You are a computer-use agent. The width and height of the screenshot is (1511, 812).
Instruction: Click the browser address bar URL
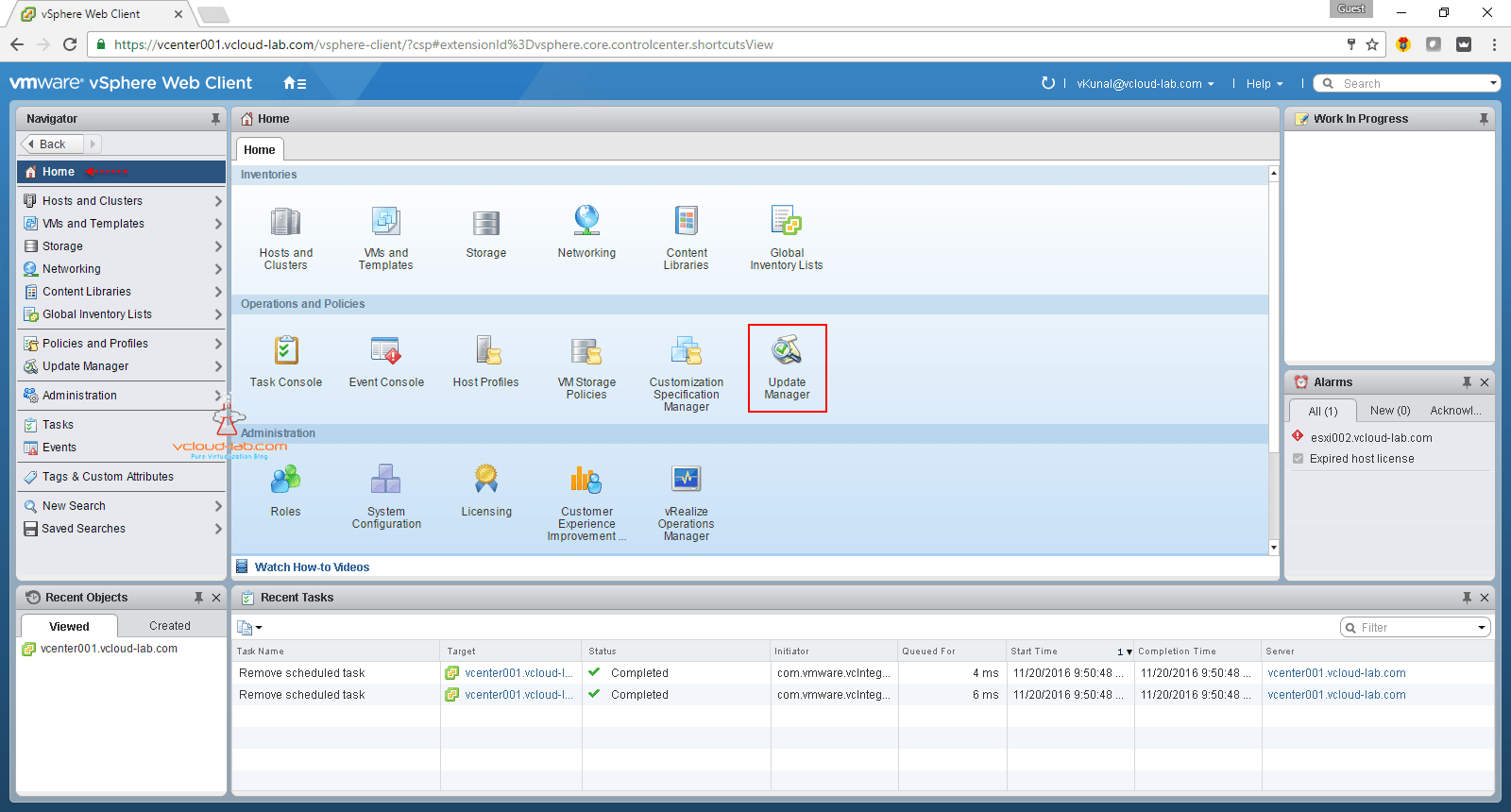443,44
